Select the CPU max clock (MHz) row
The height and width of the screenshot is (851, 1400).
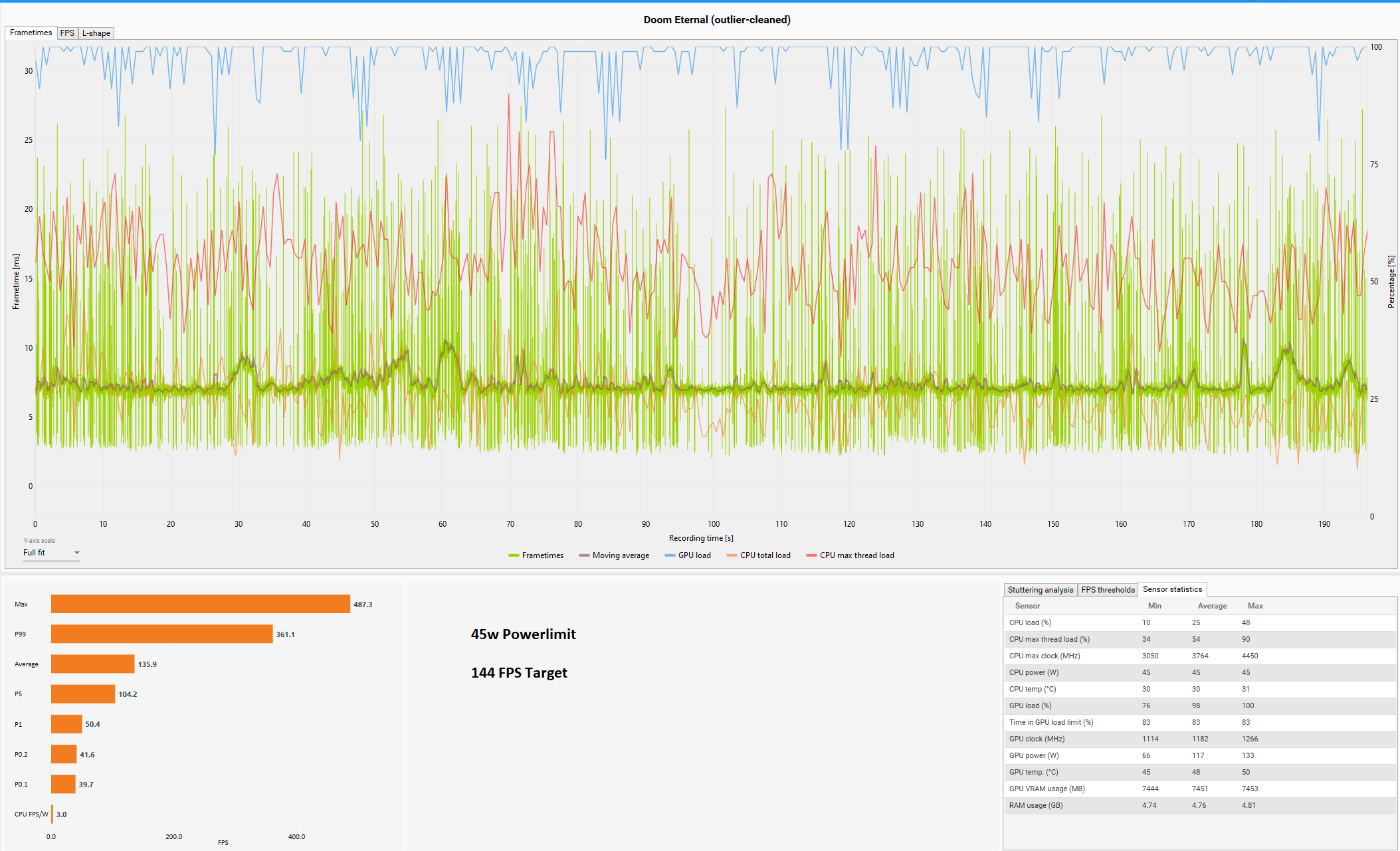click(1045, 656)
